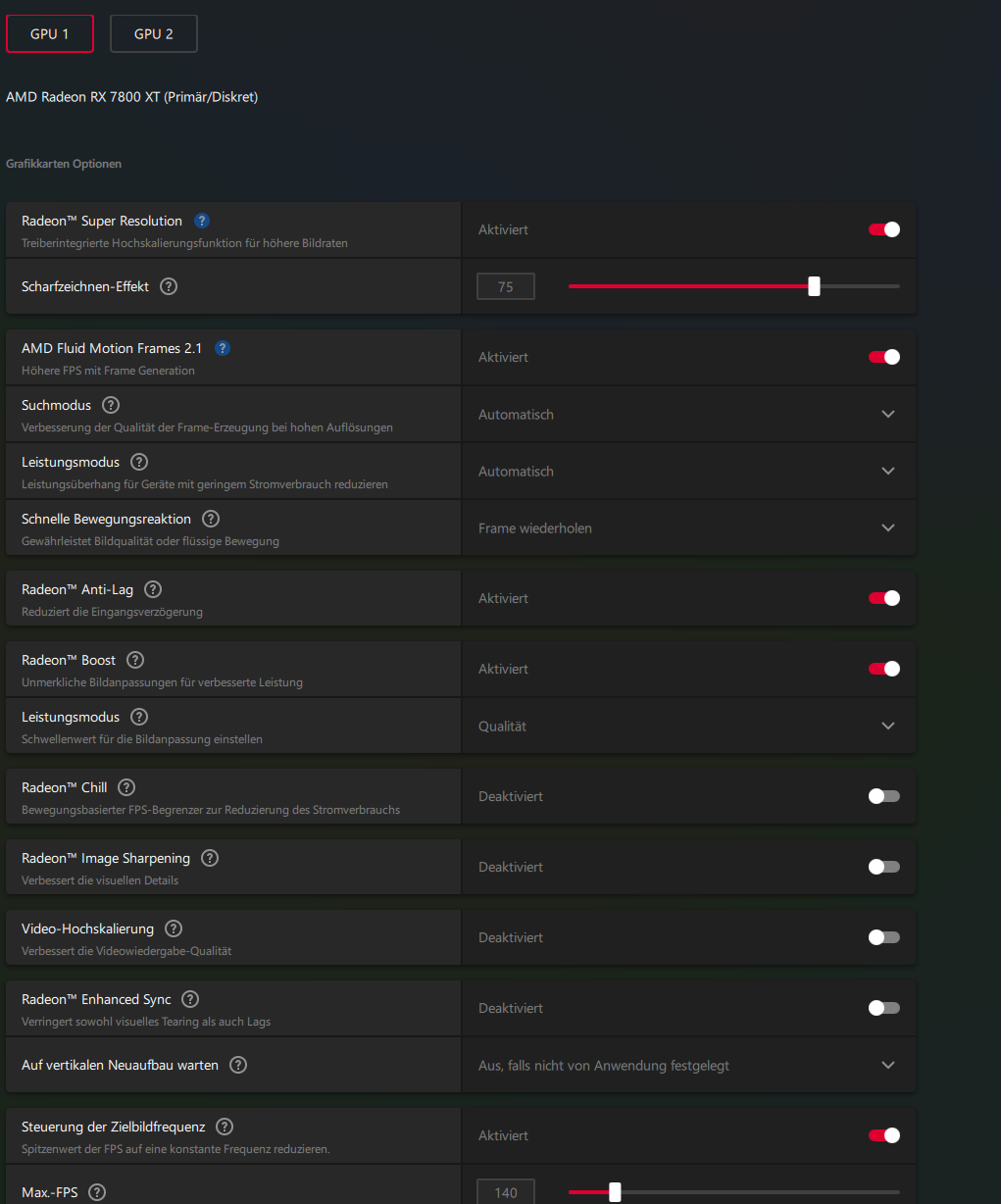The image size is (1001, 1204).
Task: Click the Scharfzeichnen-Effekt slider handle
Action: click(814, 286)
